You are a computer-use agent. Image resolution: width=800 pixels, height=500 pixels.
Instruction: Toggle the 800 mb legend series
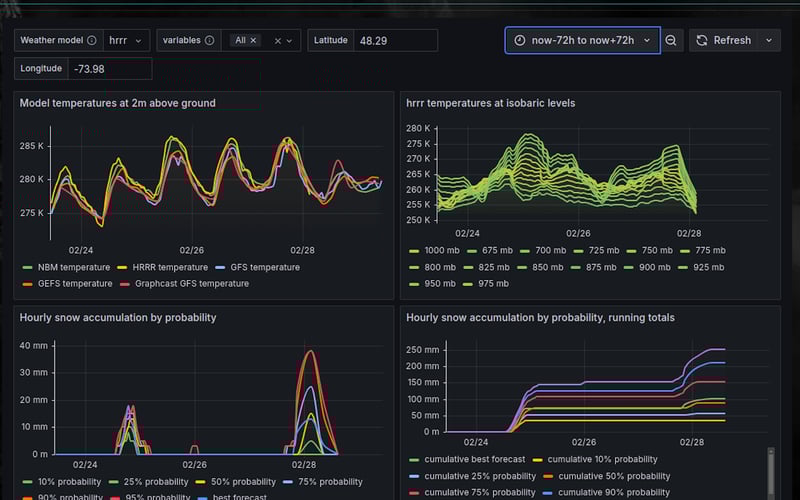click(x=440, y=267)
